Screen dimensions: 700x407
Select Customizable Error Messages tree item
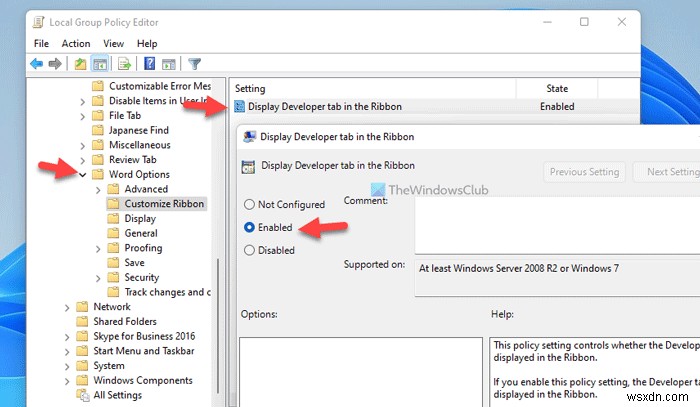click(160, 86)
